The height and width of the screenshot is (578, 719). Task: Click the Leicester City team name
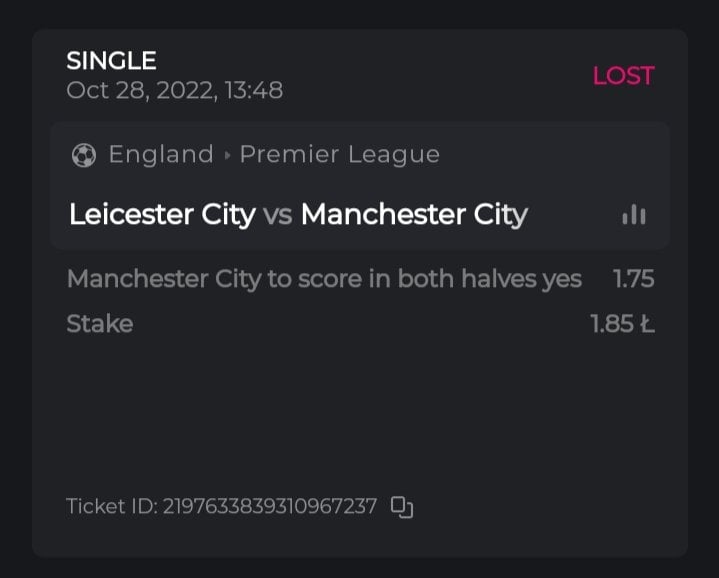(162, 215)
